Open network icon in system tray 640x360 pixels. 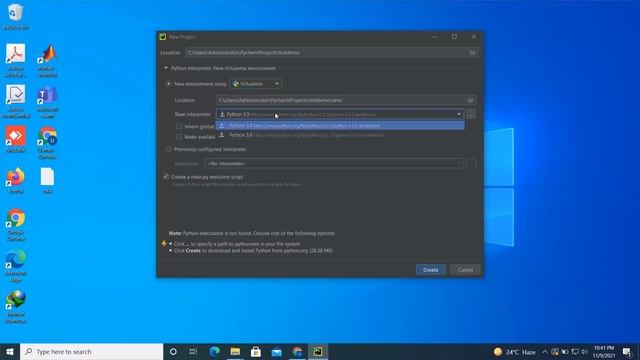(x=575, y=351)
